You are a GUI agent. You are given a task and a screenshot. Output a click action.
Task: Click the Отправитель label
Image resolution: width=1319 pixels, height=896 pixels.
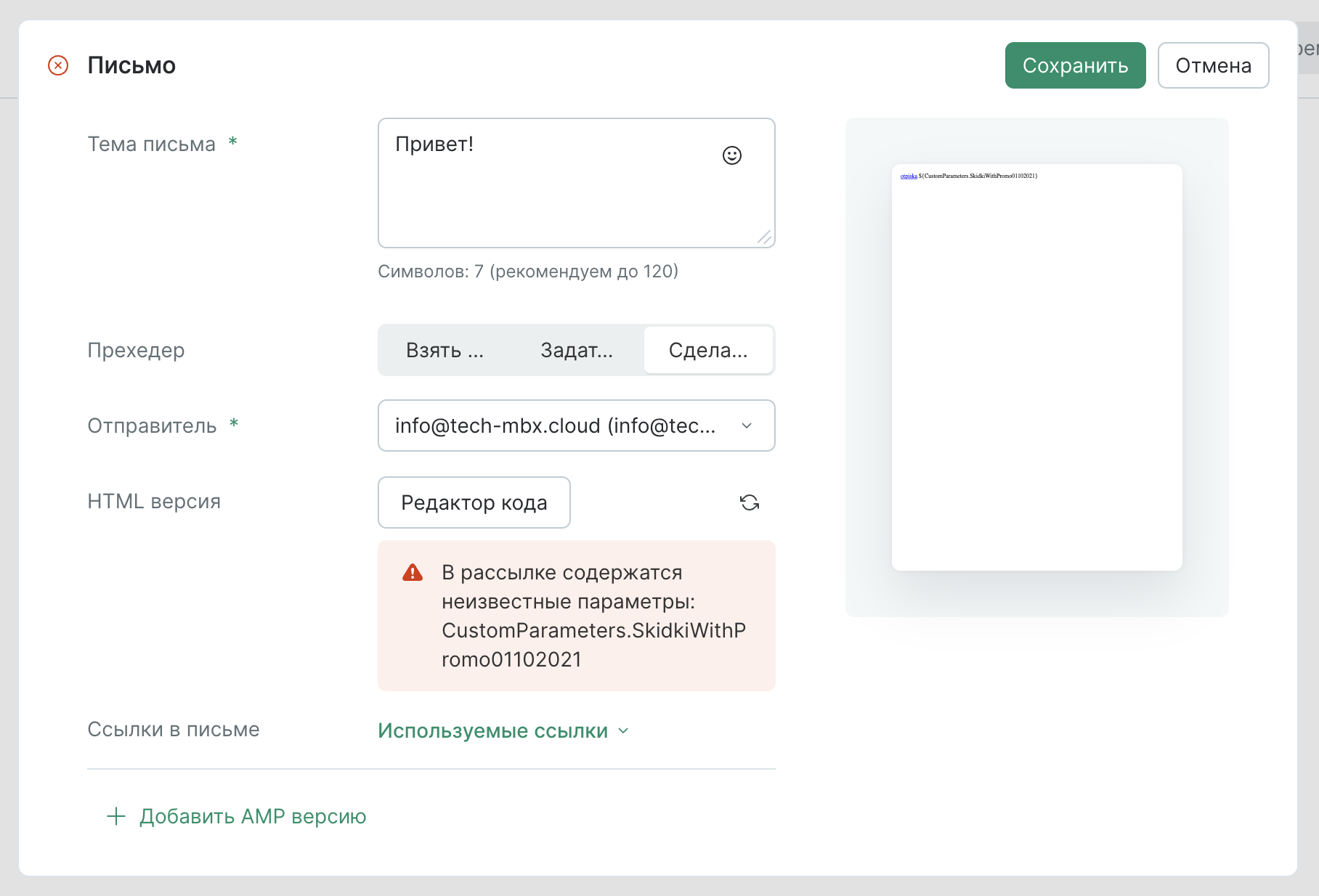point(152,425)
